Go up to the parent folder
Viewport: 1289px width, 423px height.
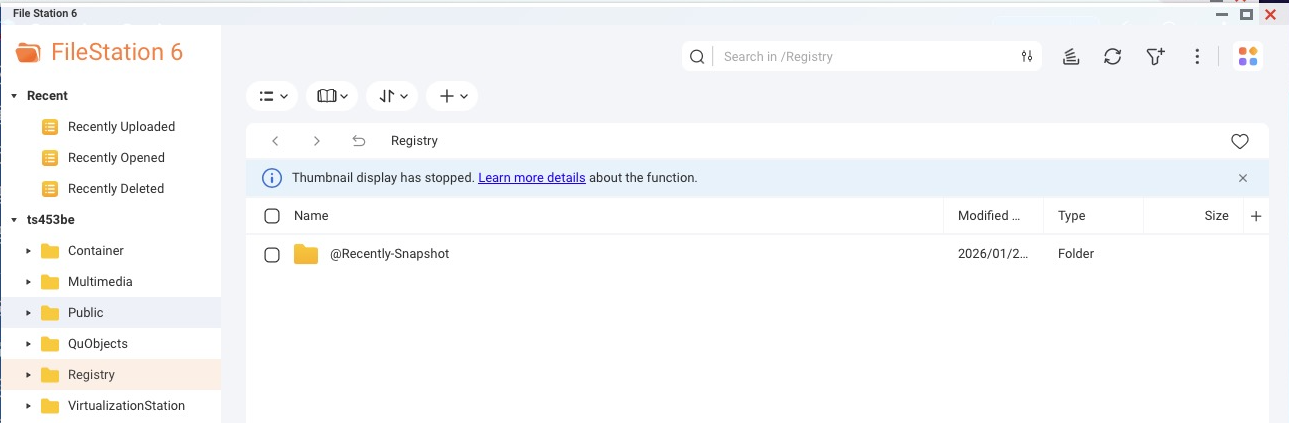(358, 141)
